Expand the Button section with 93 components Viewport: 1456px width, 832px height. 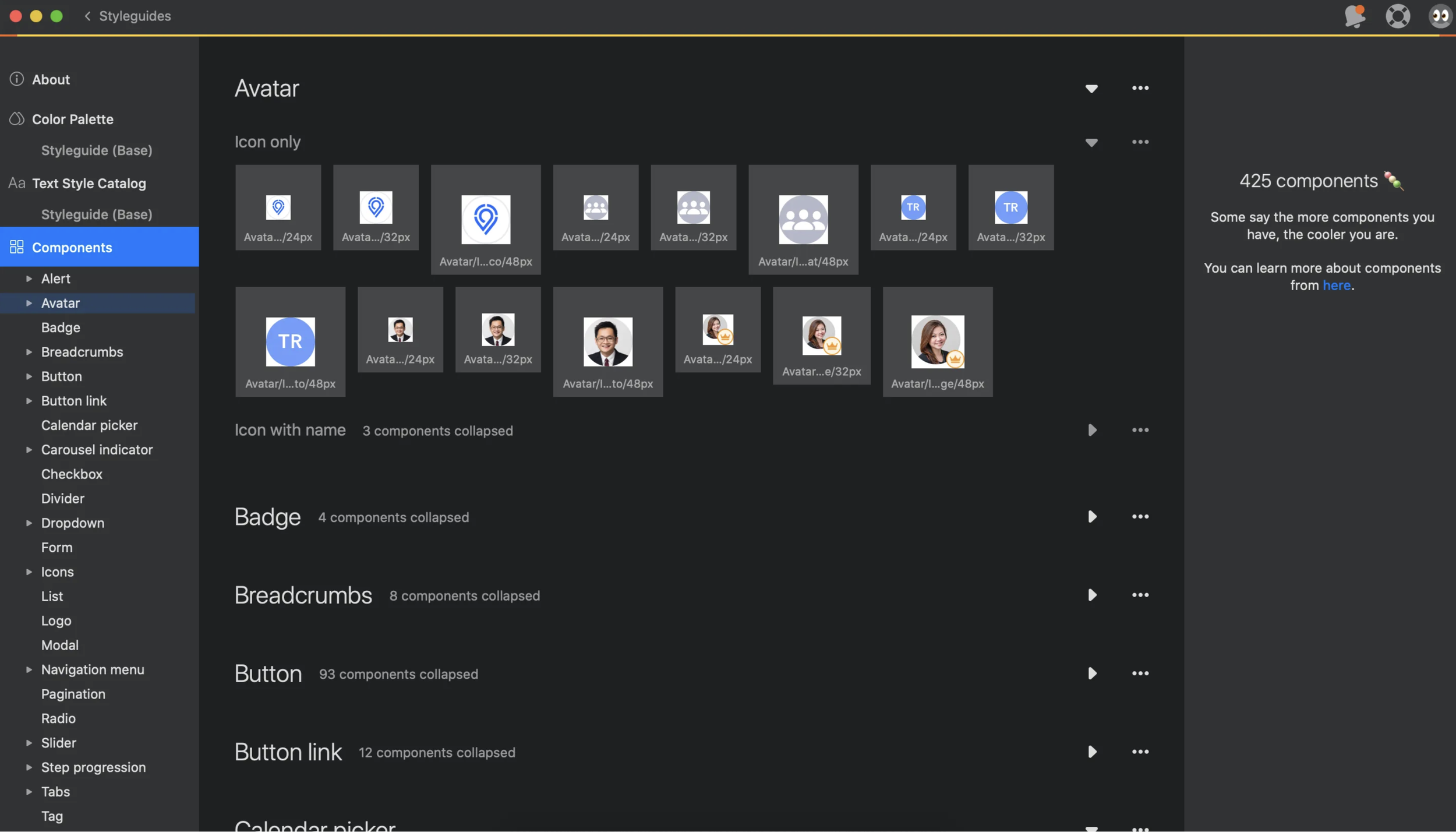1092,674
